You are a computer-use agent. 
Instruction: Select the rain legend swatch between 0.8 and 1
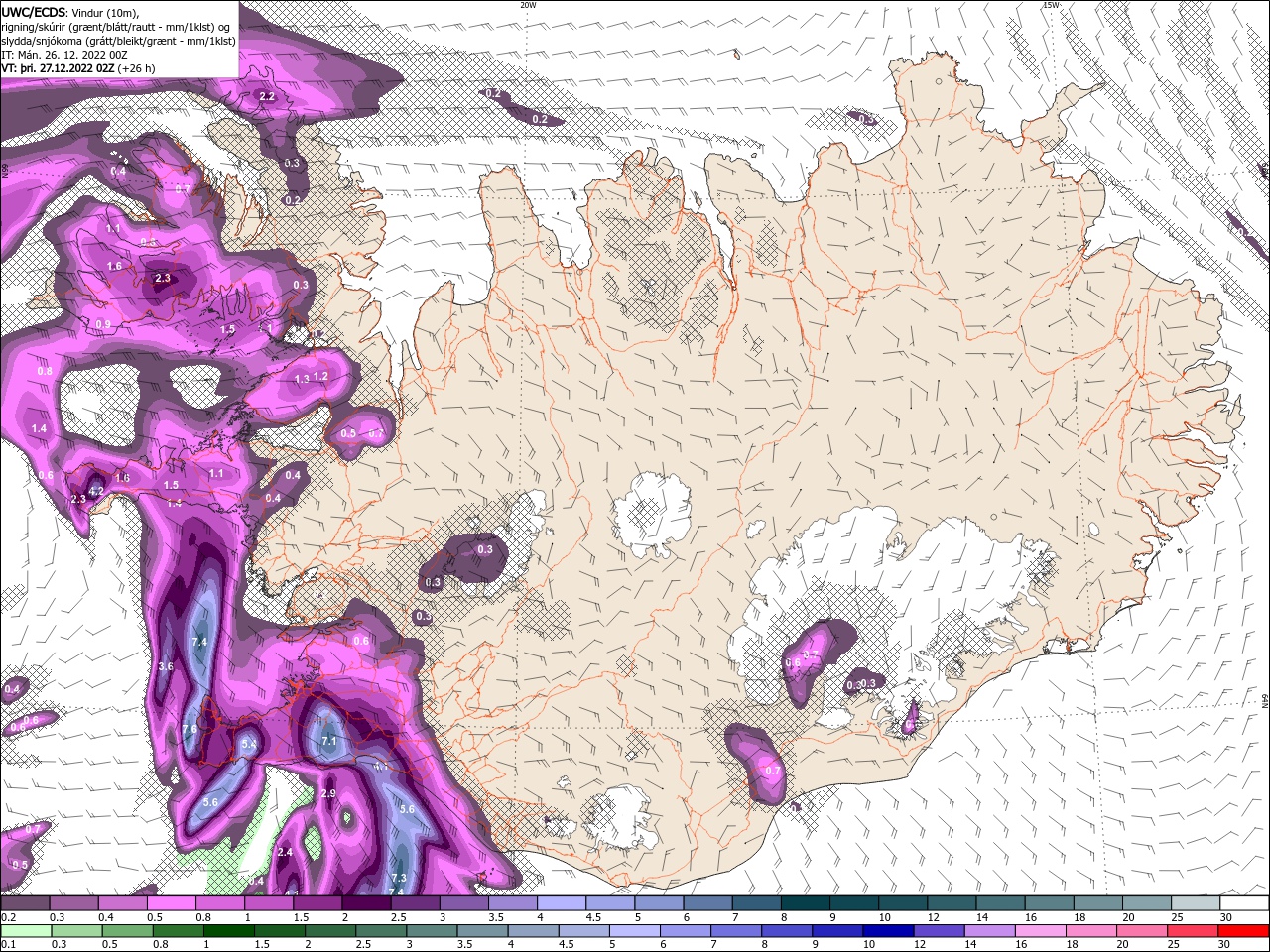(178, 930)
